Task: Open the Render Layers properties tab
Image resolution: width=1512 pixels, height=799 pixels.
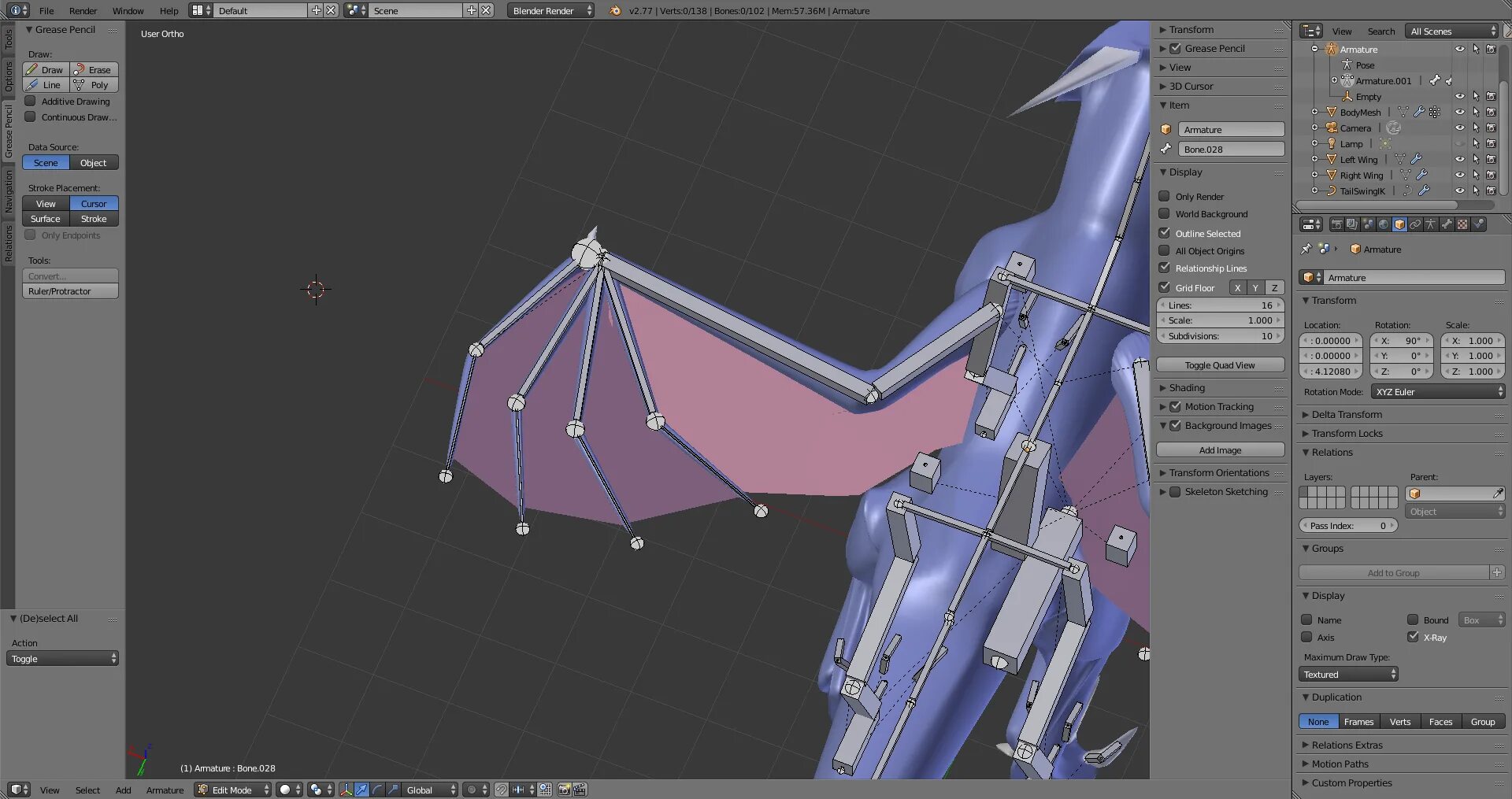Action: point(1352,224)
